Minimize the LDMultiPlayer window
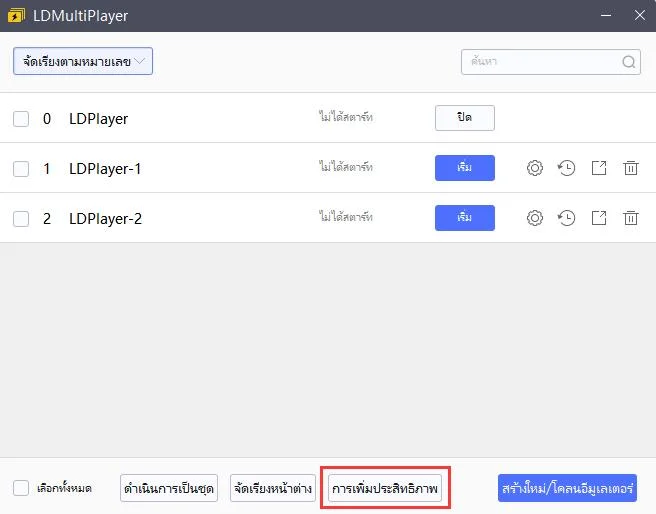Screen dimensions: 656x514 click(606, 15)
